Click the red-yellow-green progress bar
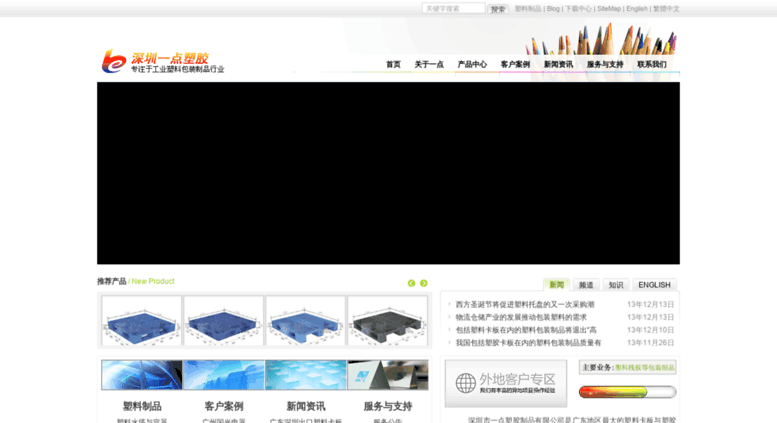Screen dimensions: 777x423 (x=627, y=392)
